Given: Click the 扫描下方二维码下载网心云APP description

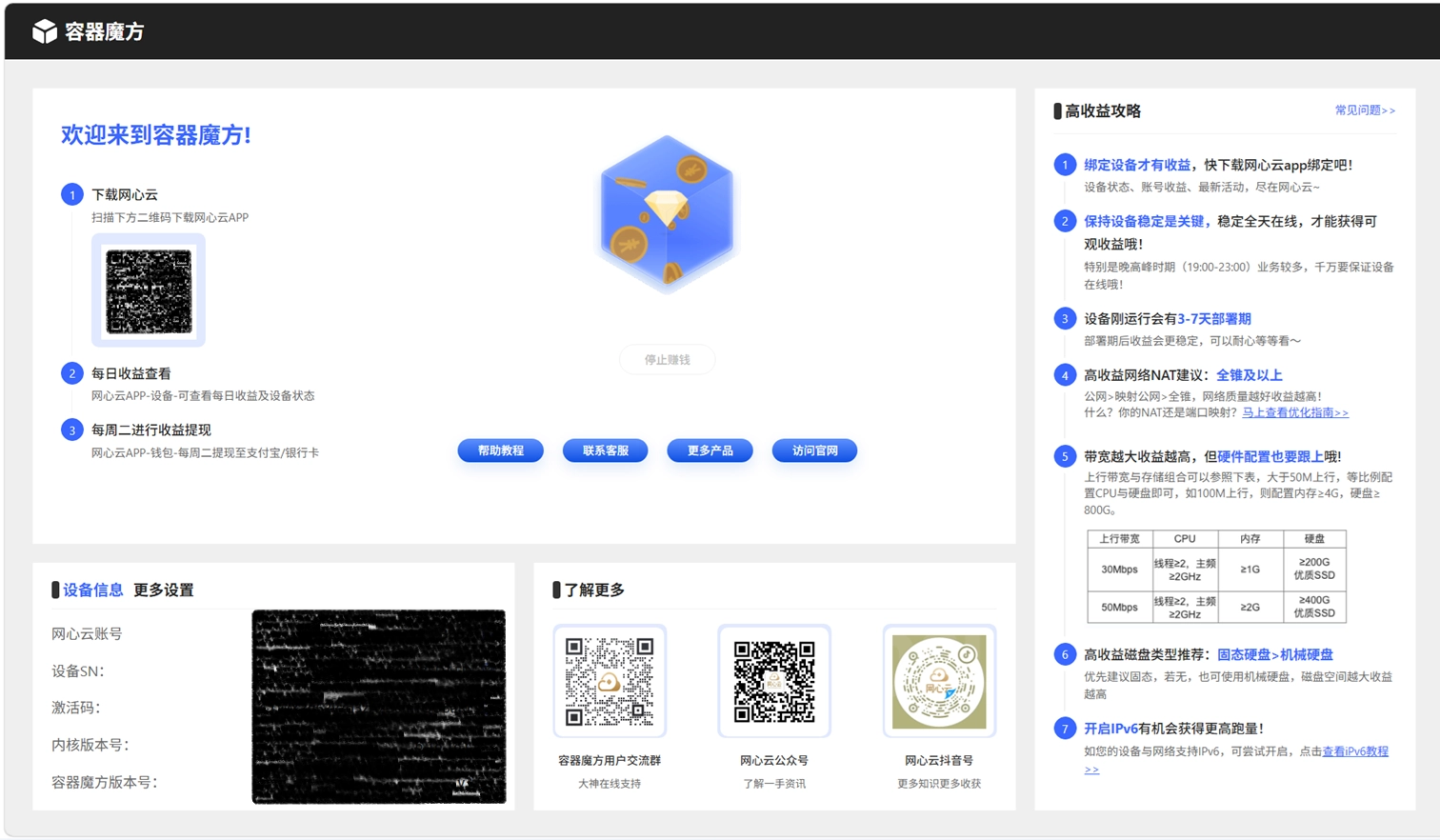Looking at the screenshot, I should coord(170,217).
